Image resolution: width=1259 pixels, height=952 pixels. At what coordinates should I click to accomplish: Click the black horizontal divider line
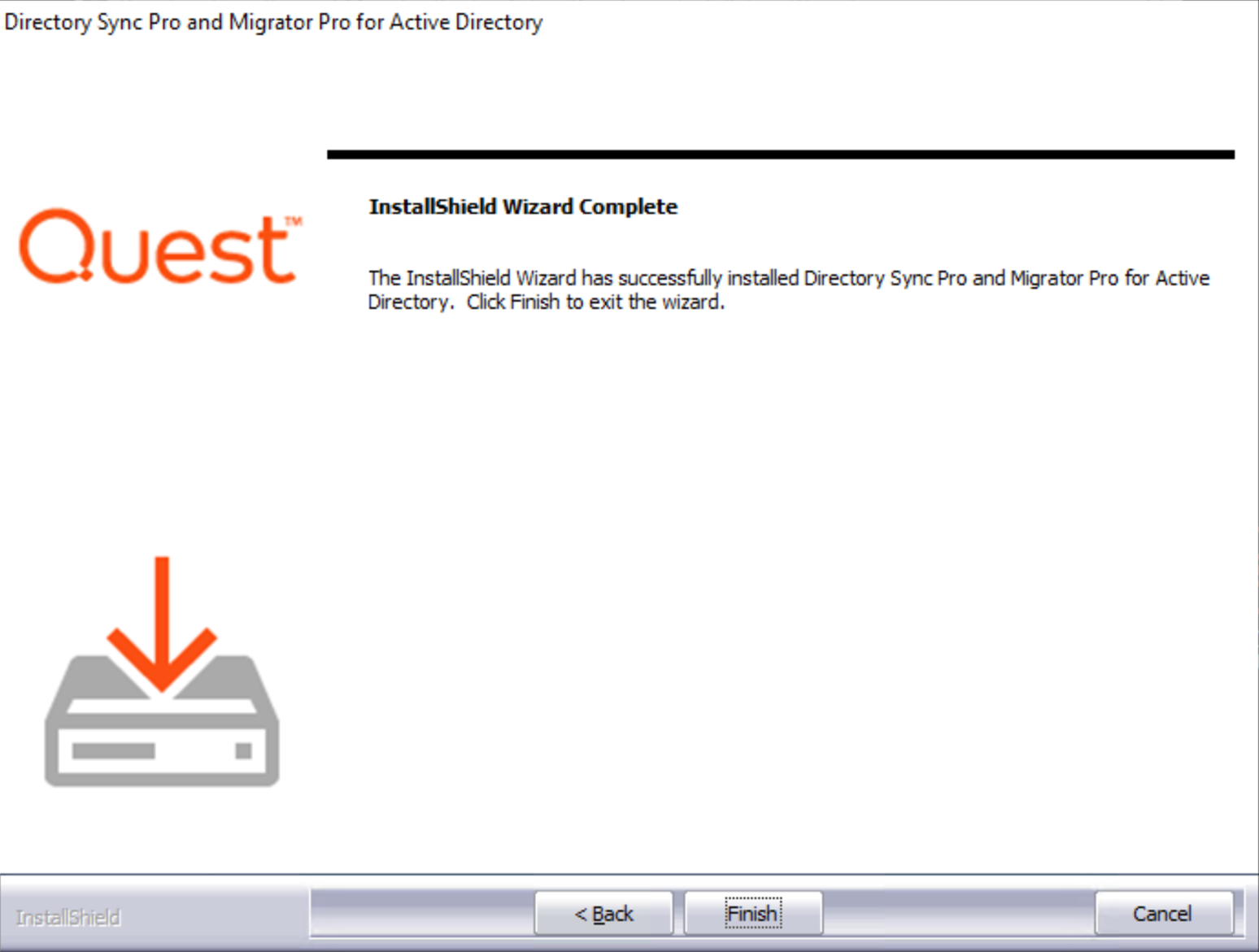(781, 154)
